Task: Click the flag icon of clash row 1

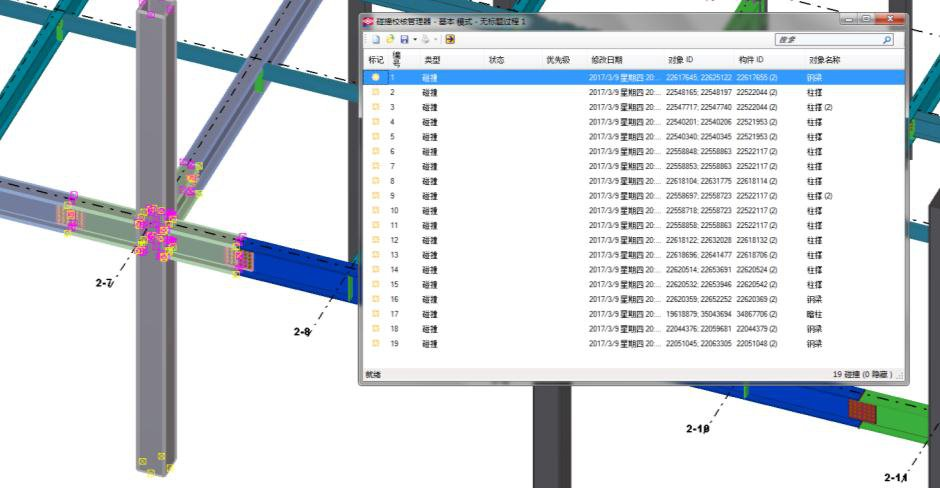Action: click(x=375, y=77)
